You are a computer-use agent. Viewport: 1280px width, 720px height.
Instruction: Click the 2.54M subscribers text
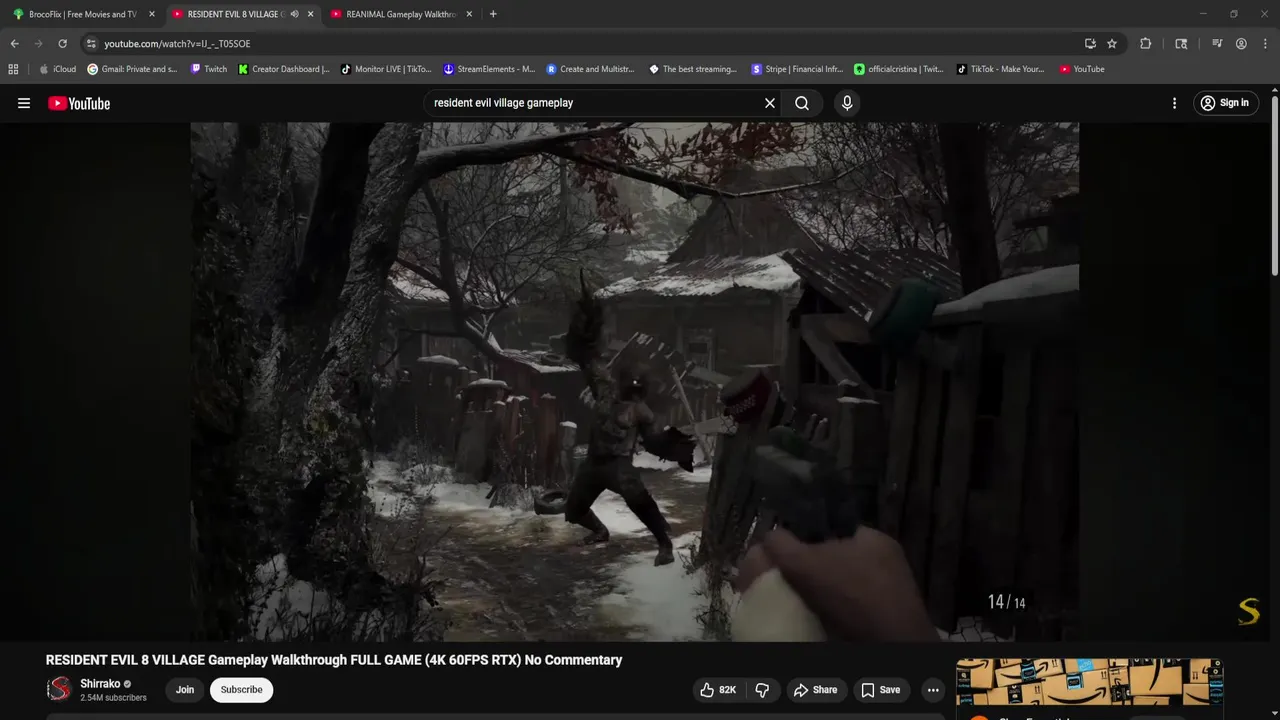click(113, 698)
